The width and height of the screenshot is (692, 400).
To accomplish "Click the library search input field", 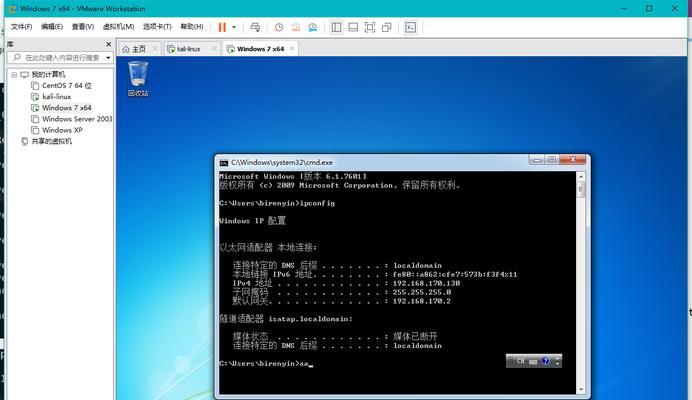I will 58,58.
